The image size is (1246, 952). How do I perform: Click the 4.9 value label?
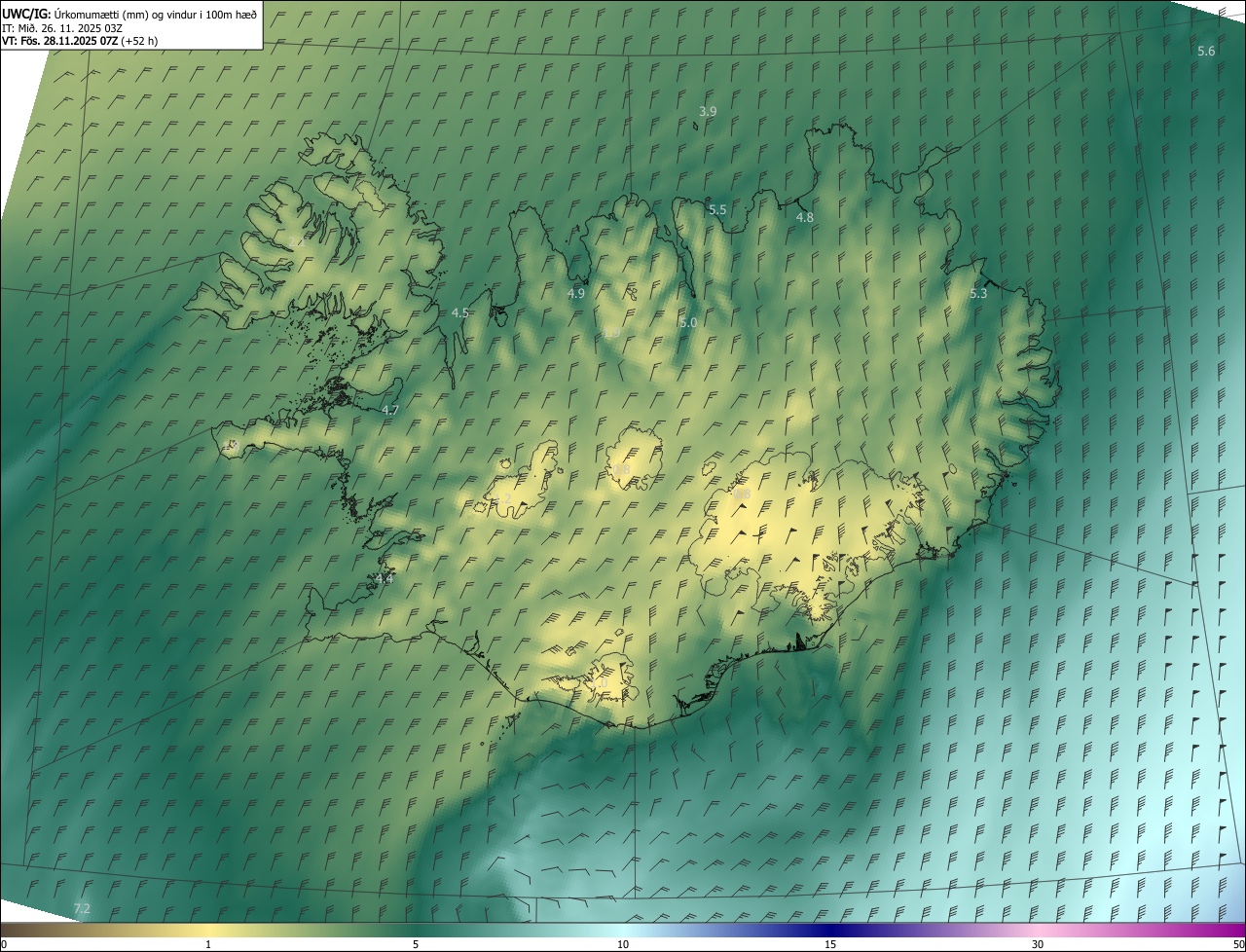click(575, 293)
